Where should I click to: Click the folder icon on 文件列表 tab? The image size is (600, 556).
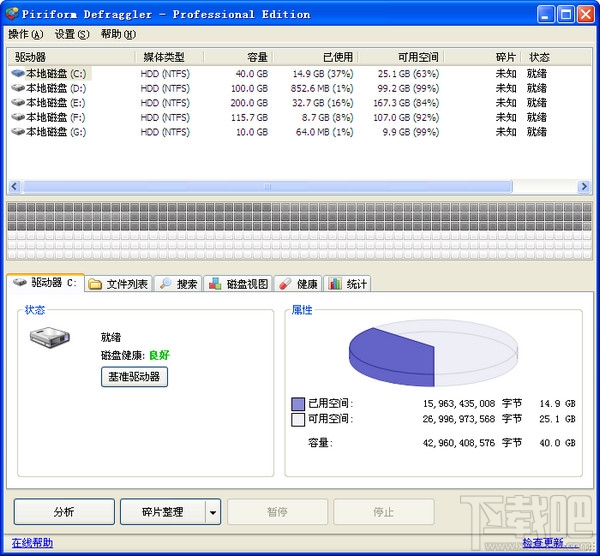click(95, 284)
